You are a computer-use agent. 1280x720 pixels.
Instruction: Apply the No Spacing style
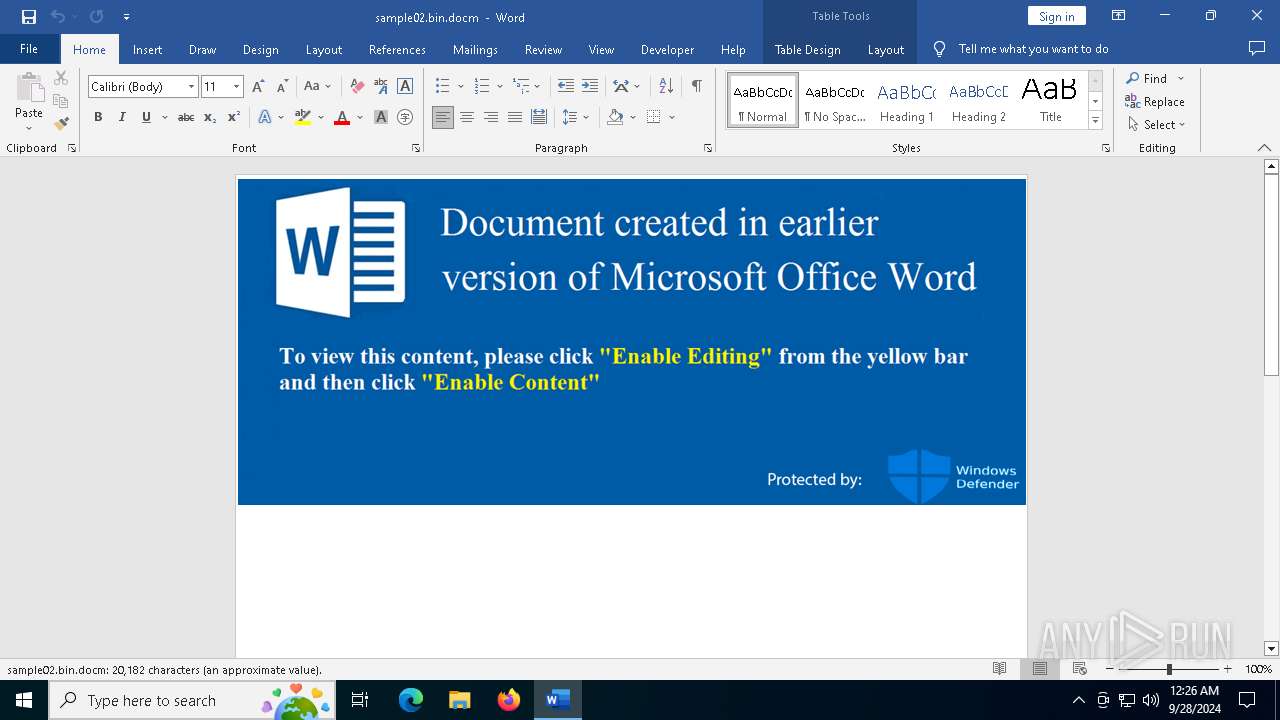click(835, 100)
